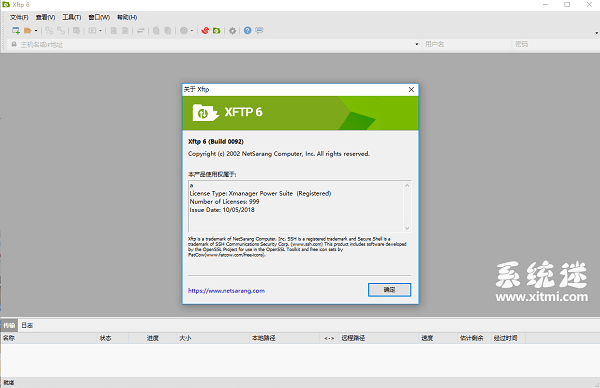
Task: Click the blue Help question mark icon
Action: tap(248, 30)
